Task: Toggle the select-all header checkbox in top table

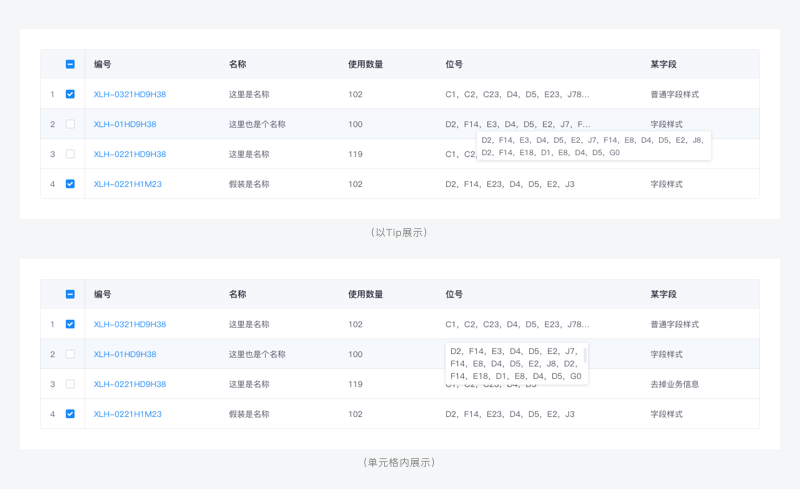Action: click(70, 64)
